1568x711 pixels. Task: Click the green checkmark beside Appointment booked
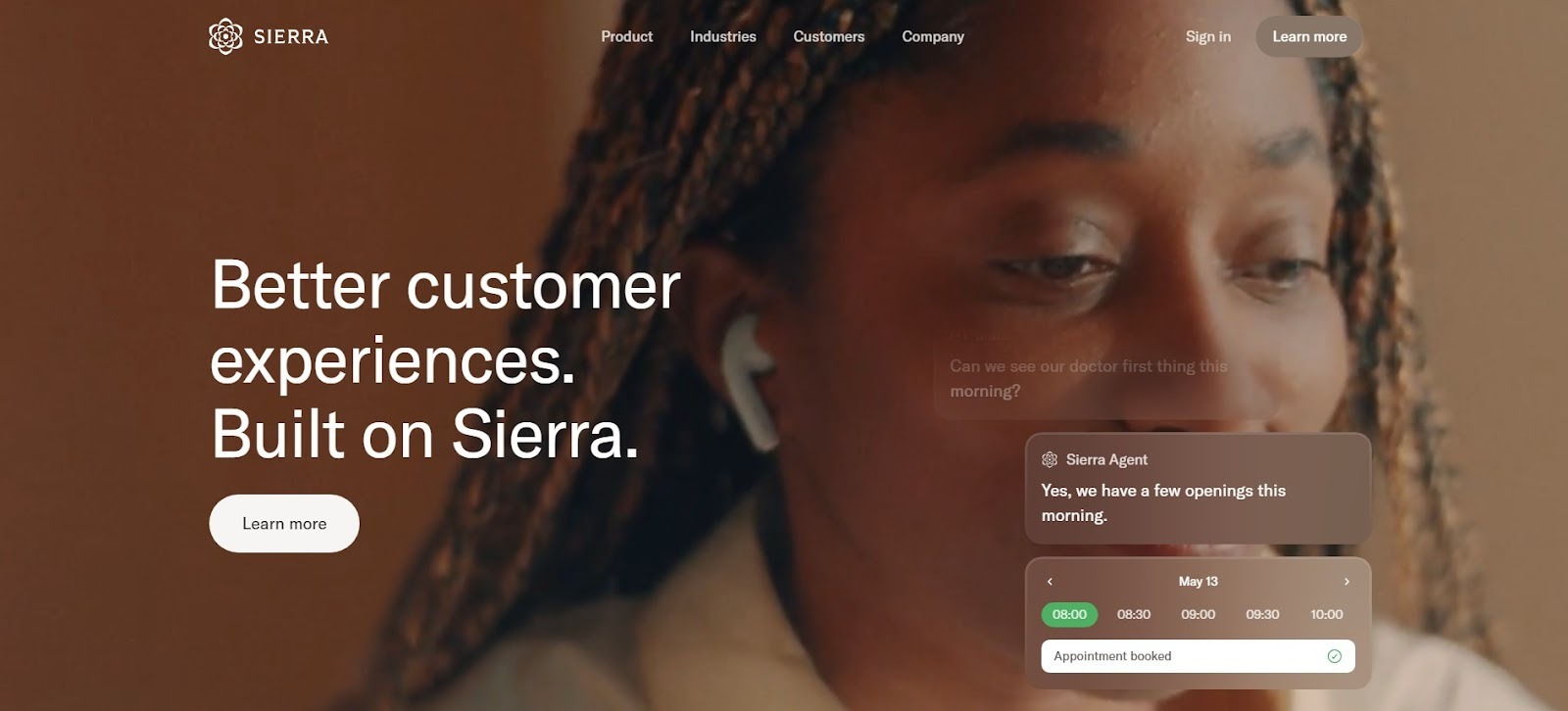pyautogui.click(x=1334, y=656)
